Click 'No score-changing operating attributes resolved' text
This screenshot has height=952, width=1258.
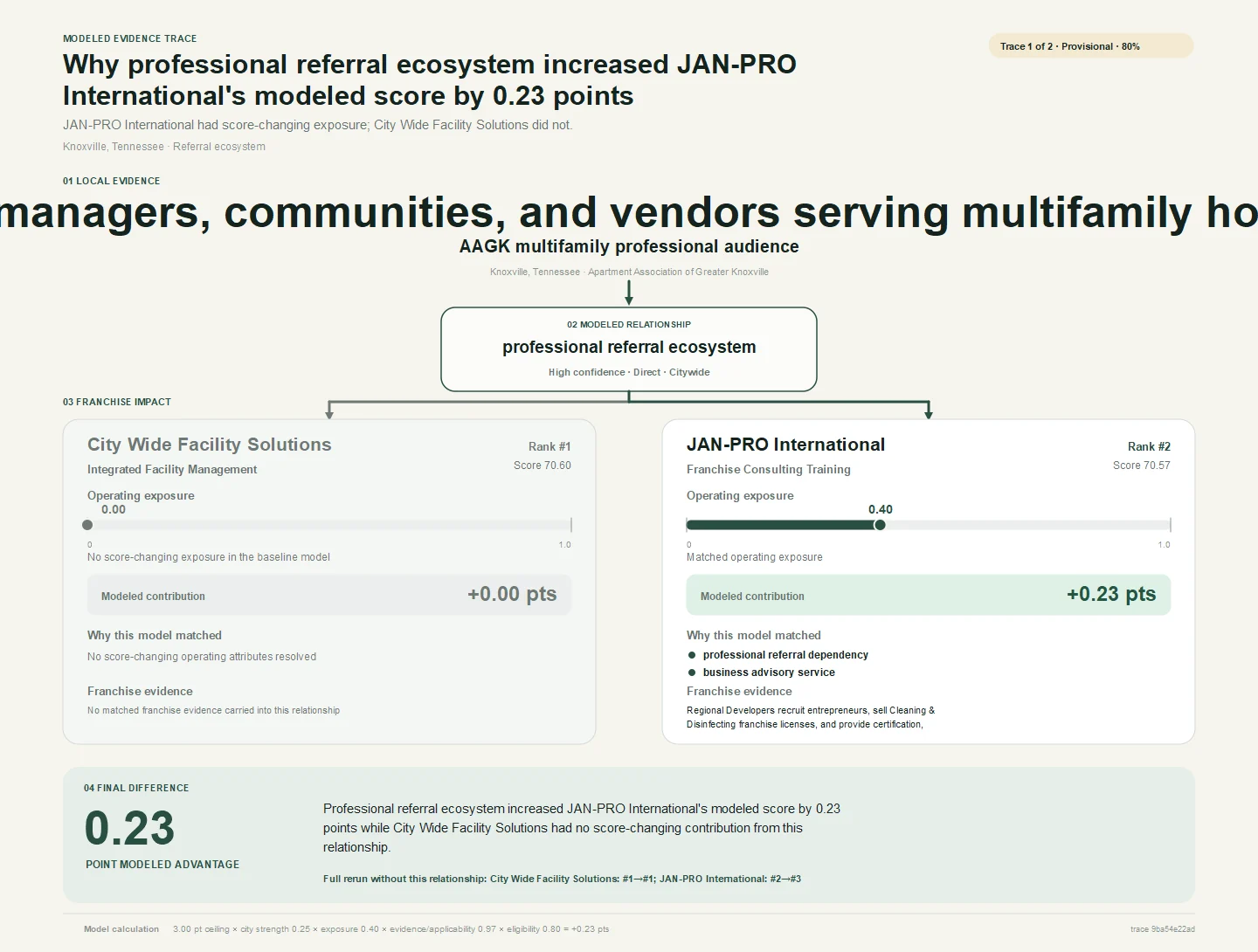pos(202,657)
